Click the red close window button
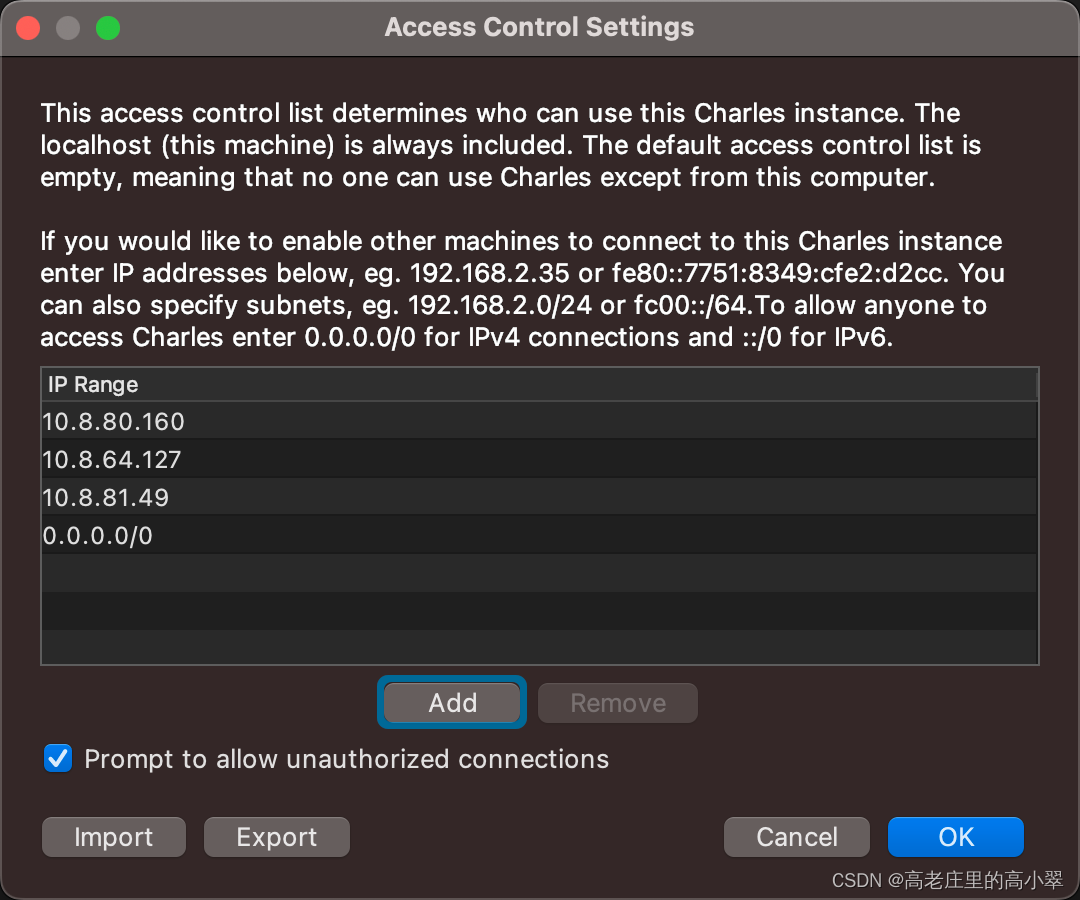Image resolution: width=1080 pixels, height=900 pixels. pos(28,28)
